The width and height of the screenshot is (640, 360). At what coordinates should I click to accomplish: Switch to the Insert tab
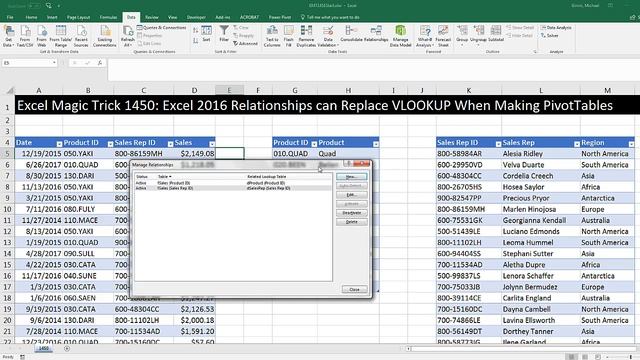52,17
